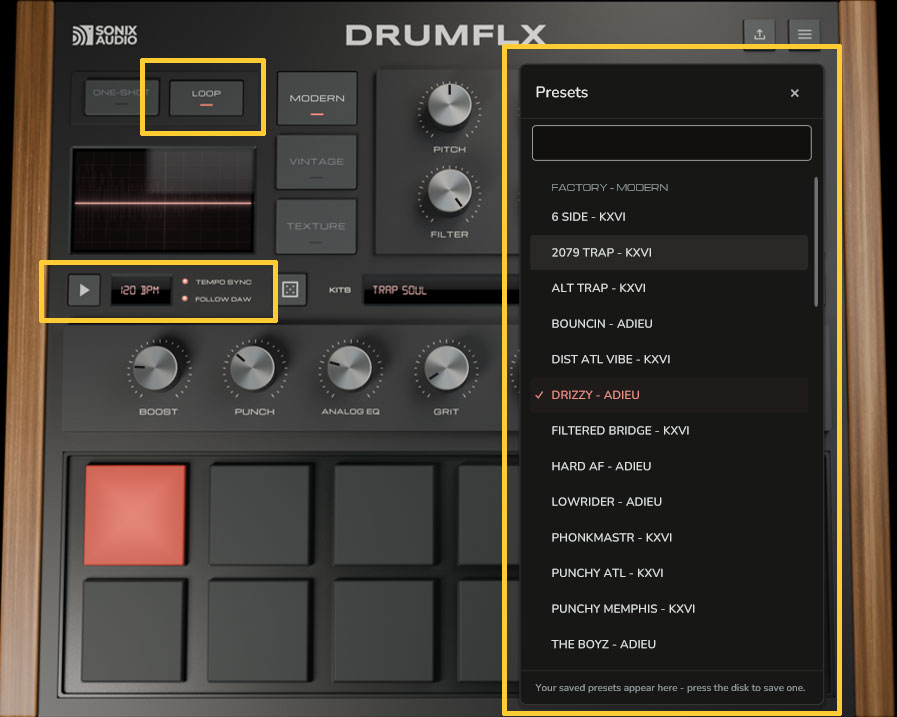Toggle Tempo Sync
The width and height of the screenshot is (897, 717).
[x=217, y=282]
